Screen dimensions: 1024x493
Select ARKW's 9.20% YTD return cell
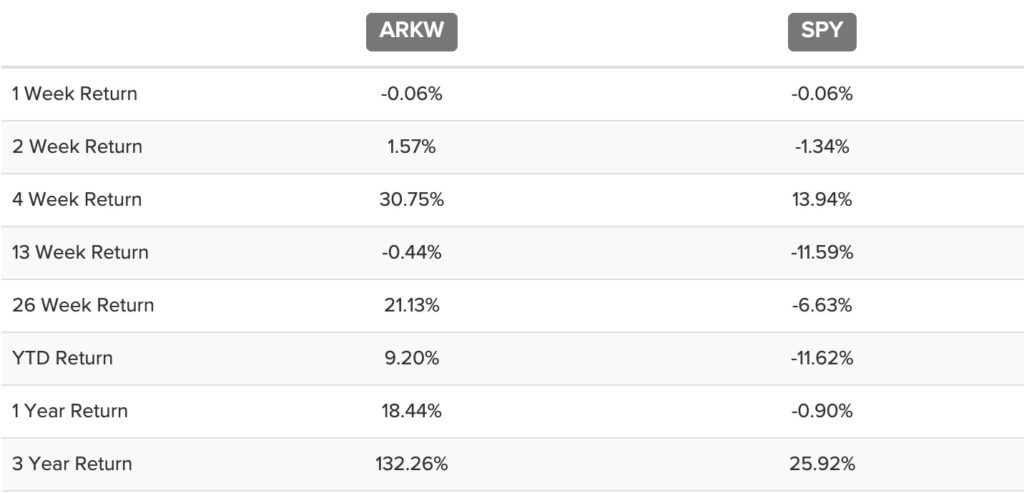click(x=411, y=358)
